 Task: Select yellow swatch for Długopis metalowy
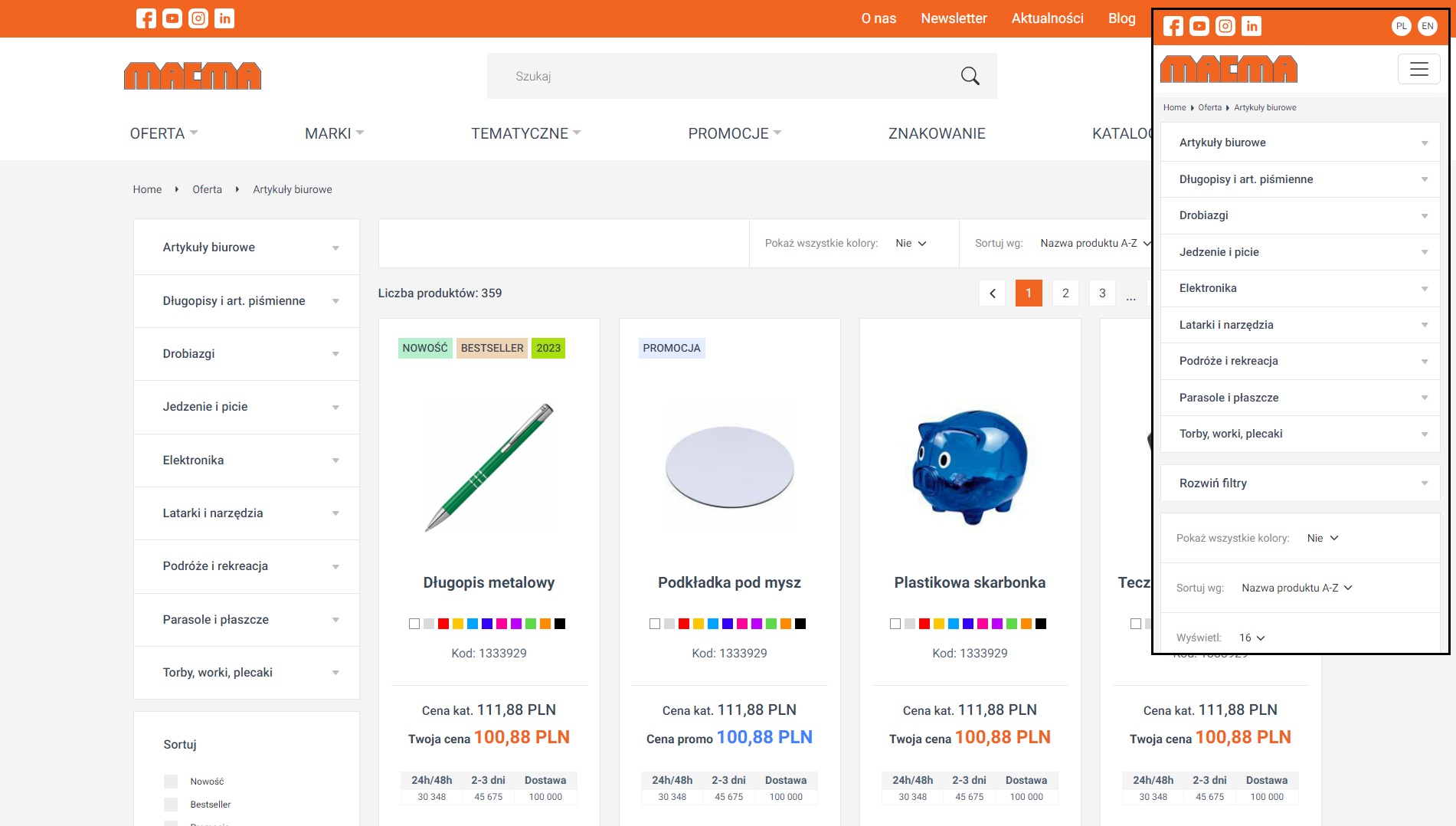tap(458, 624)
